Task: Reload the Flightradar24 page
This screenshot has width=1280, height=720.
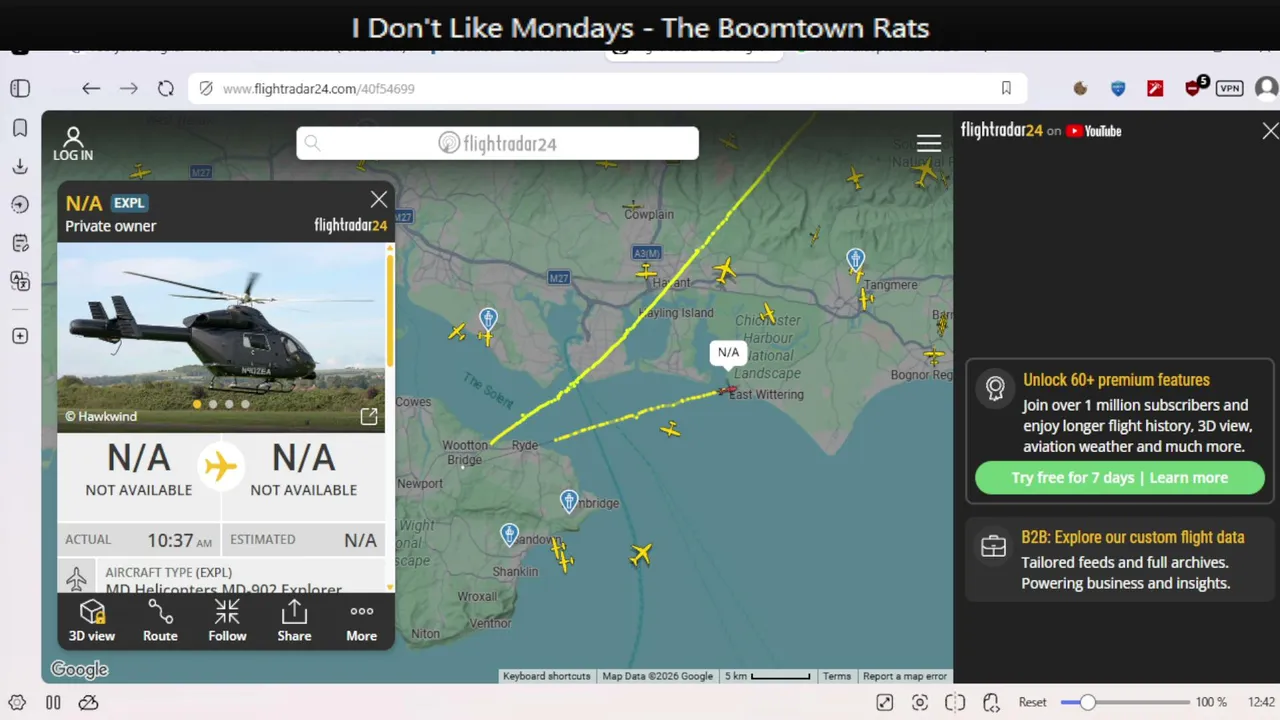Action: pos(166,88)
